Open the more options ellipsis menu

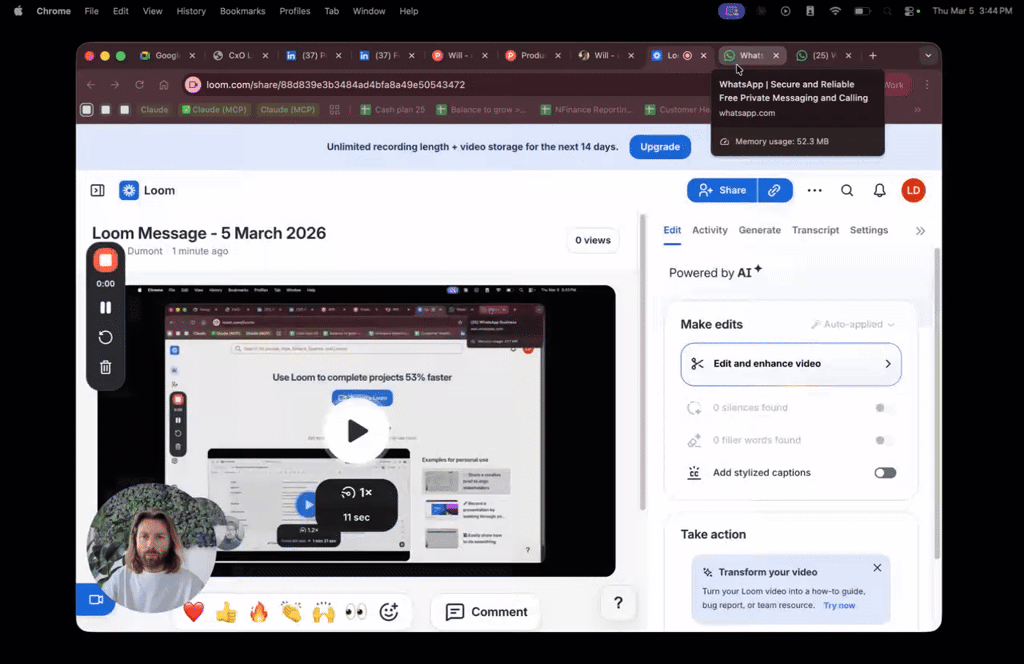[x=814, y=191]
